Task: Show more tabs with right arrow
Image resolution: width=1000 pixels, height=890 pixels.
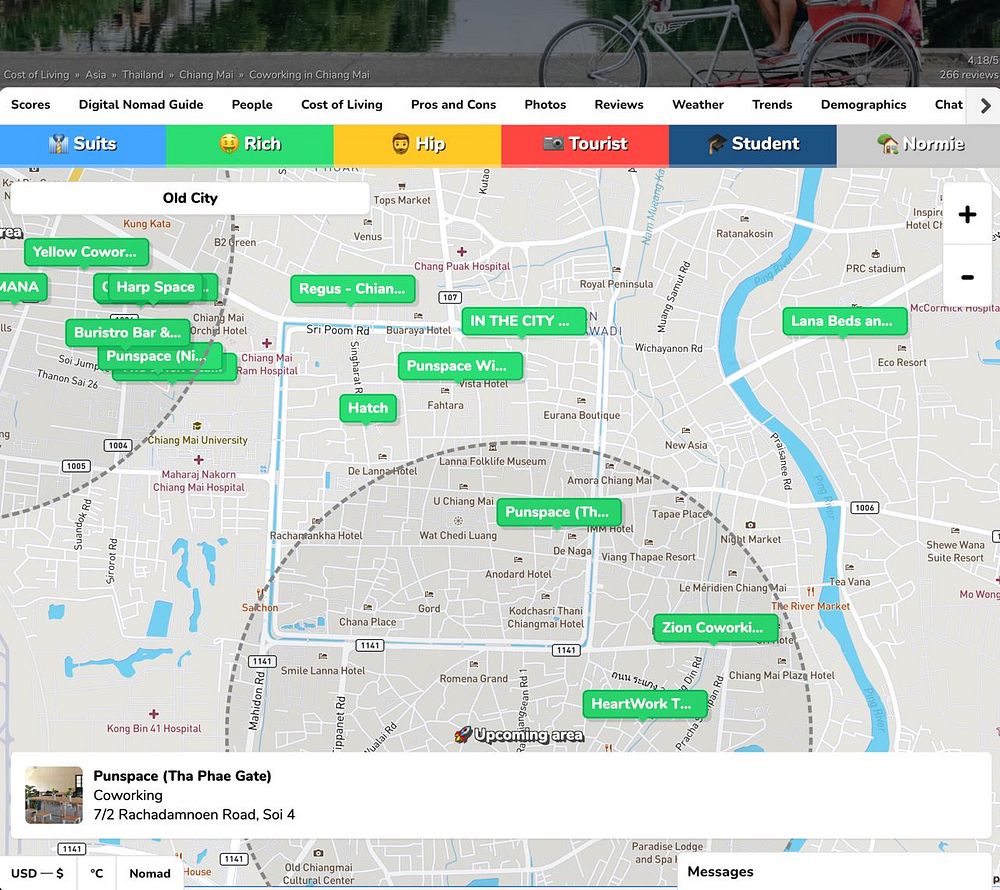Action: [x=985, y=106]
